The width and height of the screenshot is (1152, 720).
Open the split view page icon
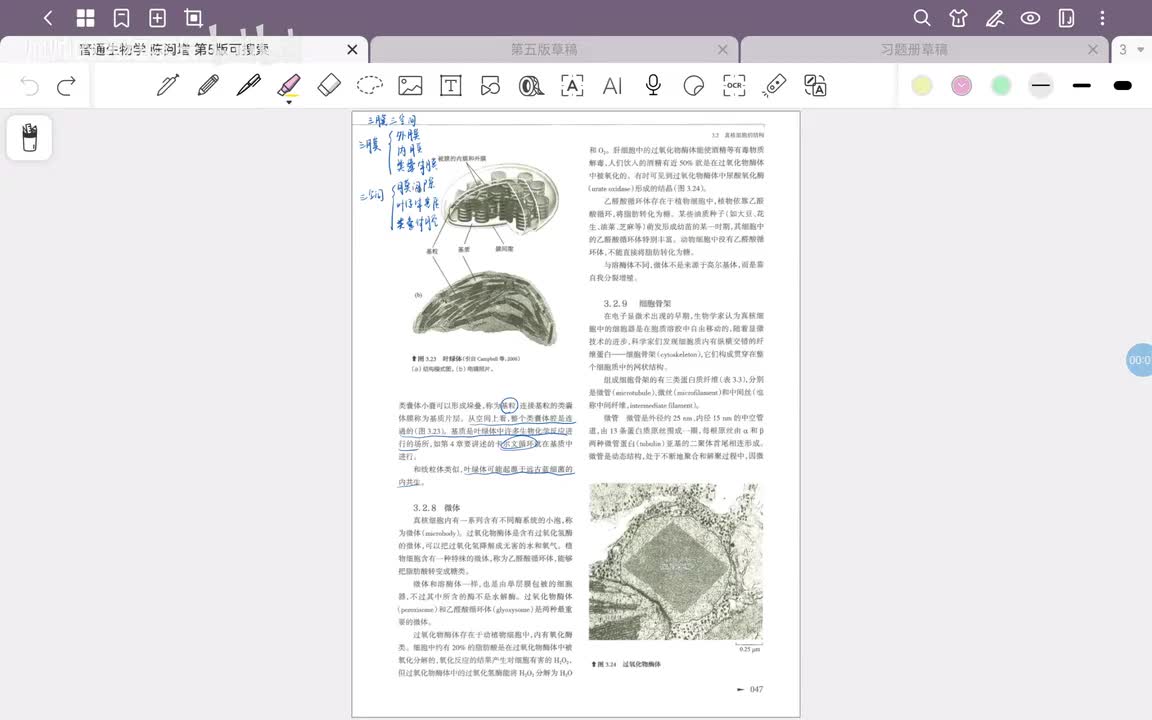(x=1066, y=18)
